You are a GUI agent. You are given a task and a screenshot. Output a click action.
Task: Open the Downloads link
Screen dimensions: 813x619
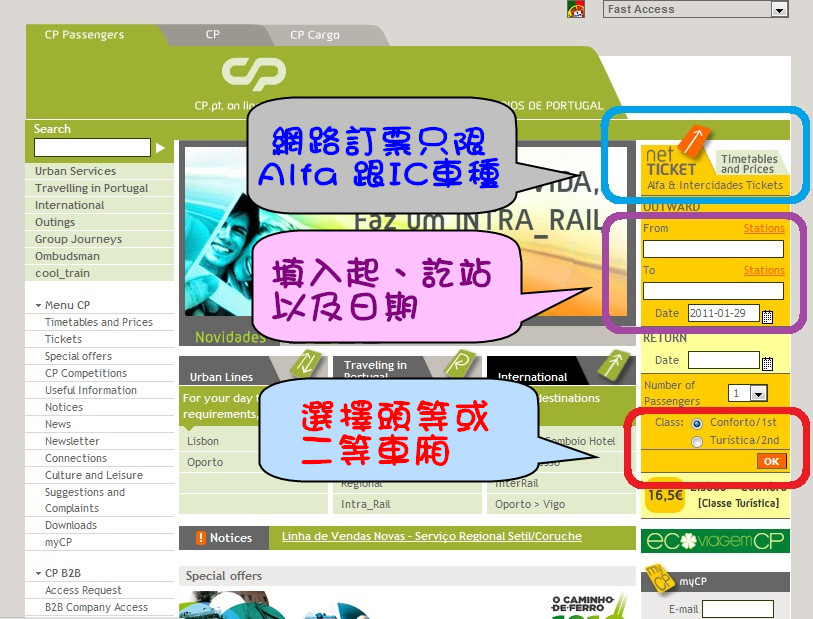pyautogui.click(x=71, y=526)
